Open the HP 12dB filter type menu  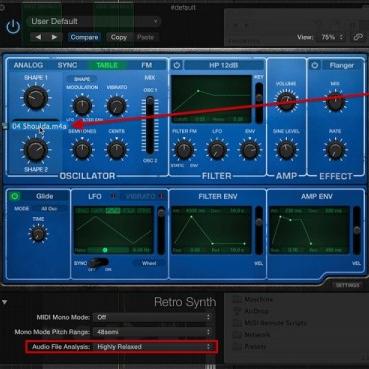(x=224, y=65)
